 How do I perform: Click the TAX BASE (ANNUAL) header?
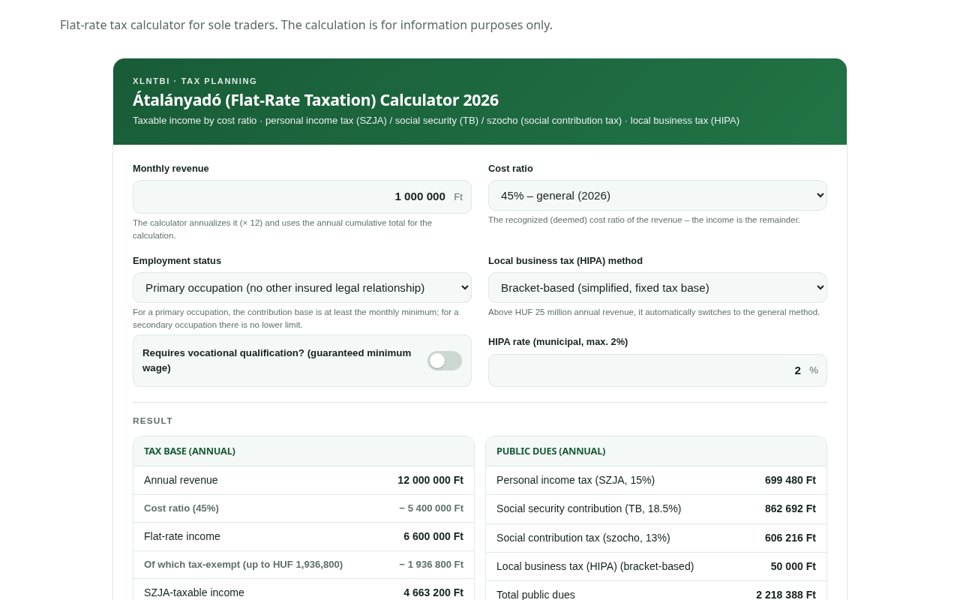click(190, 451)
